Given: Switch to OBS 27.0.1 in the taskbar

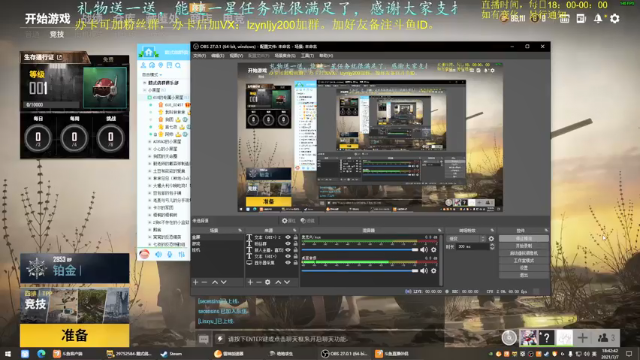Looking at the screenshot, I should [344, 354].
